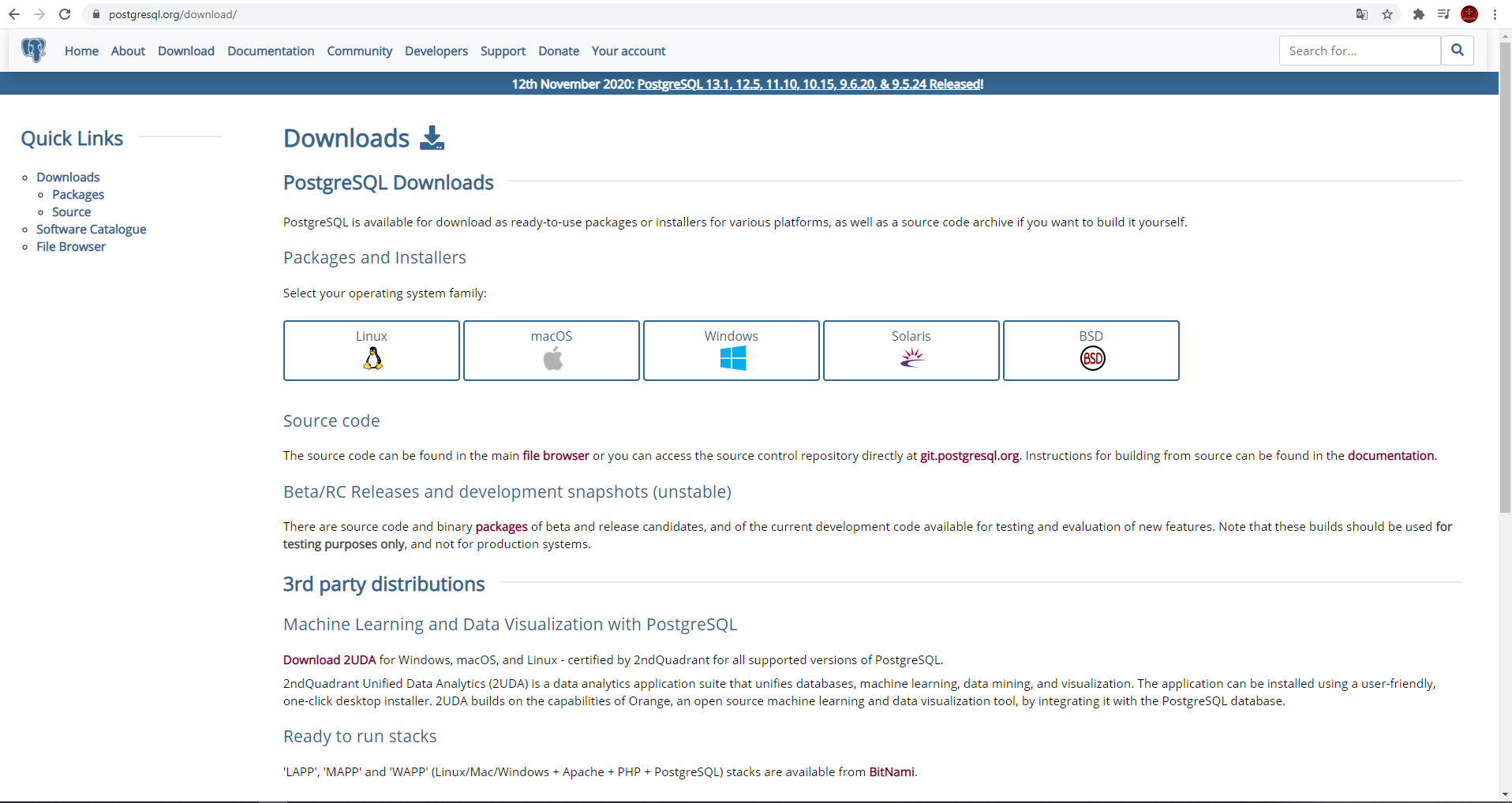The width and height of the screenshot is (1512, 803).
Task: Choose the macOS apple icon
Action: (x=552, y=359)
